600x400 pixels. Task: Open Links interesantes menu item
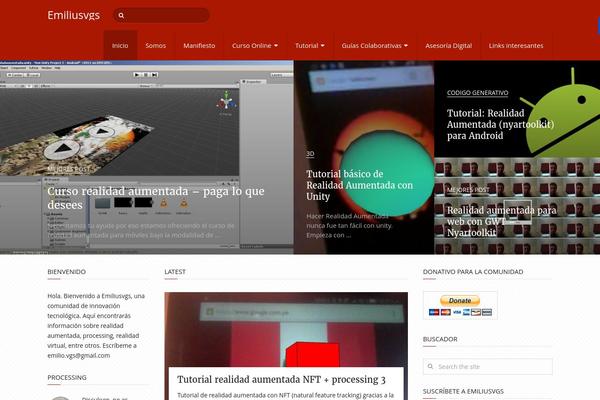(x=516, y=46)
